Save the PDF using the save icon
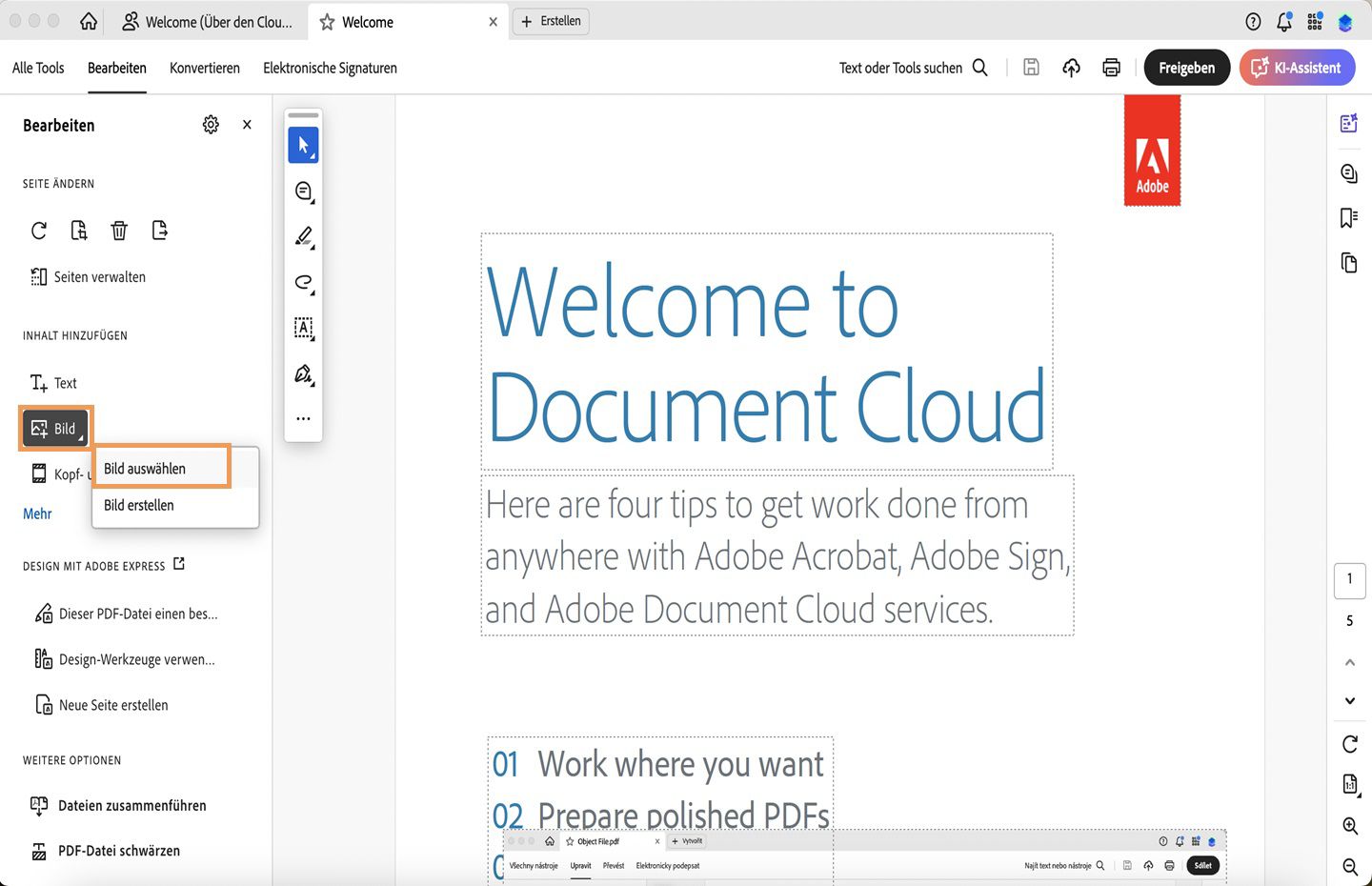The height and width of the screenshot is (886, 1372). coord(1031,67)
